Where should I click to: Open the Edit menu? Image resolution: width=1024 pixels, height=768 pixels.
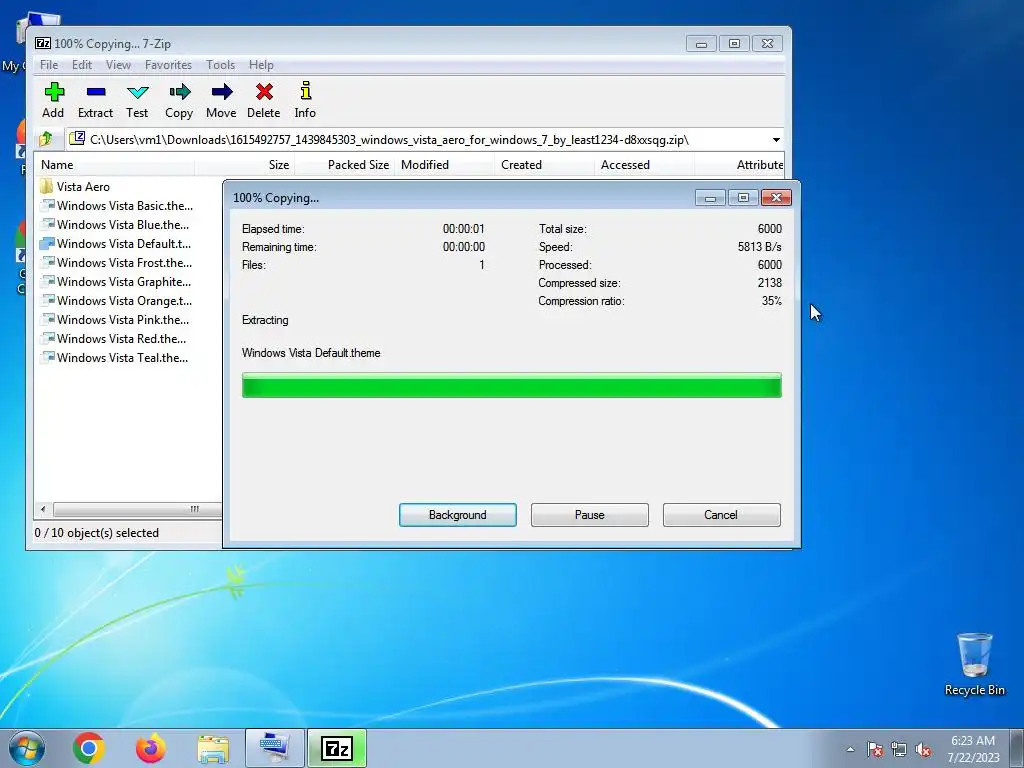coord(82,65)
